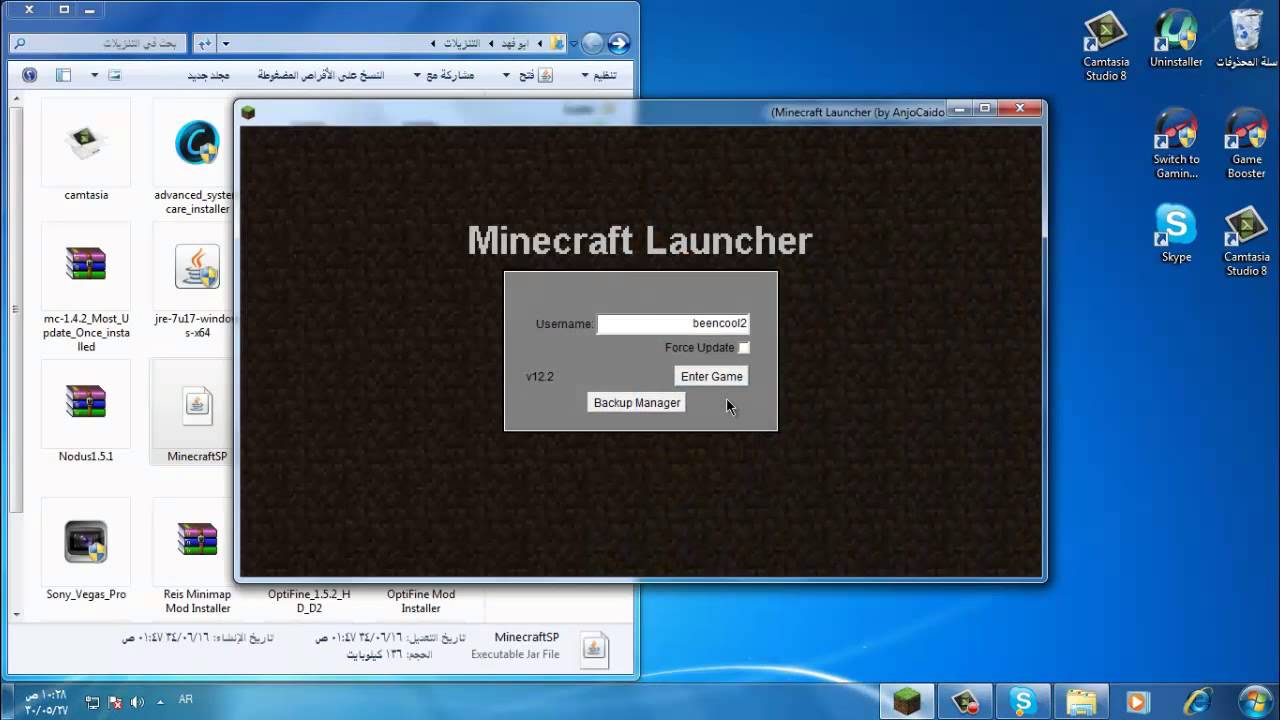Click the Skype taskbar button
The height and width of the screenshot is (720, 1280).
point(1022,701)
